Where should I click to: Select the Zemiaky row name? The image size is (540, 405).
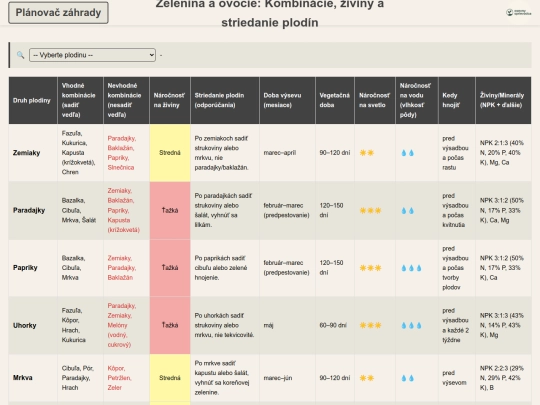(x=27, y=153)
